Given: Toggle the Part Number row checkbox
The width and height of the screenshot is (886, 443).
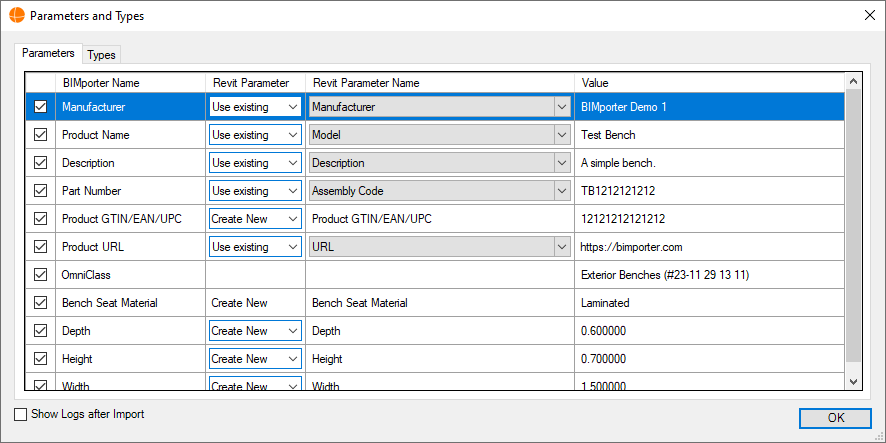Looking at the screenshot, I should coord(41,191).
